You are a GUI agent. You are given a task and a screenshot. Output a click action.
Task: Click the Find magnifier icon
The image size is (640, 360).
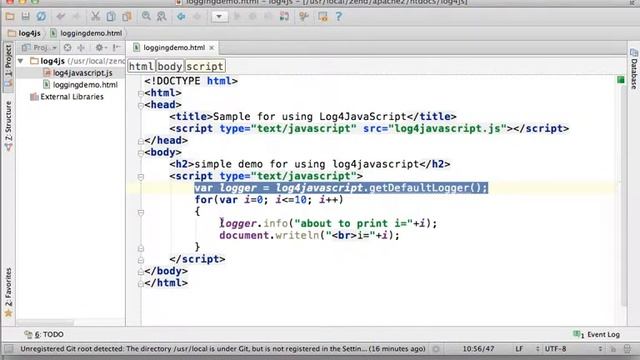pyautogui.click(x=146, y=16)
